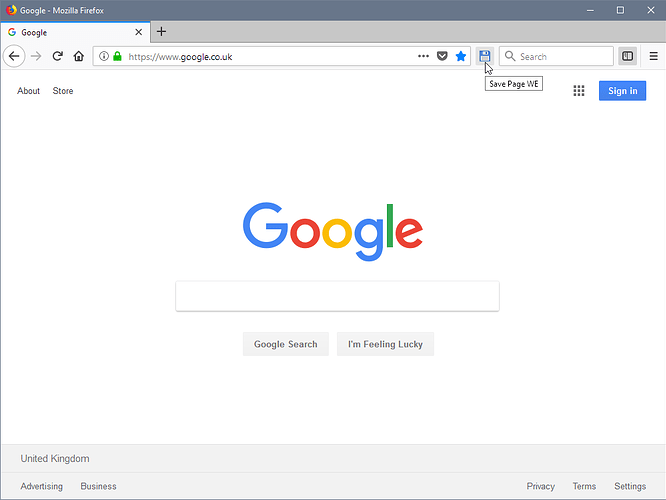Toggle the sidebars button
The image size is (666, 500).
[627, 56]
